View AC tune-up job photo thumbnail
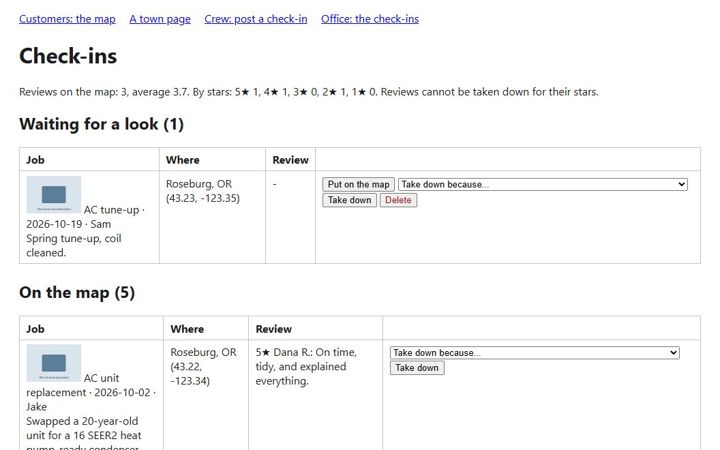720x450 pixels. coord(54,195)
